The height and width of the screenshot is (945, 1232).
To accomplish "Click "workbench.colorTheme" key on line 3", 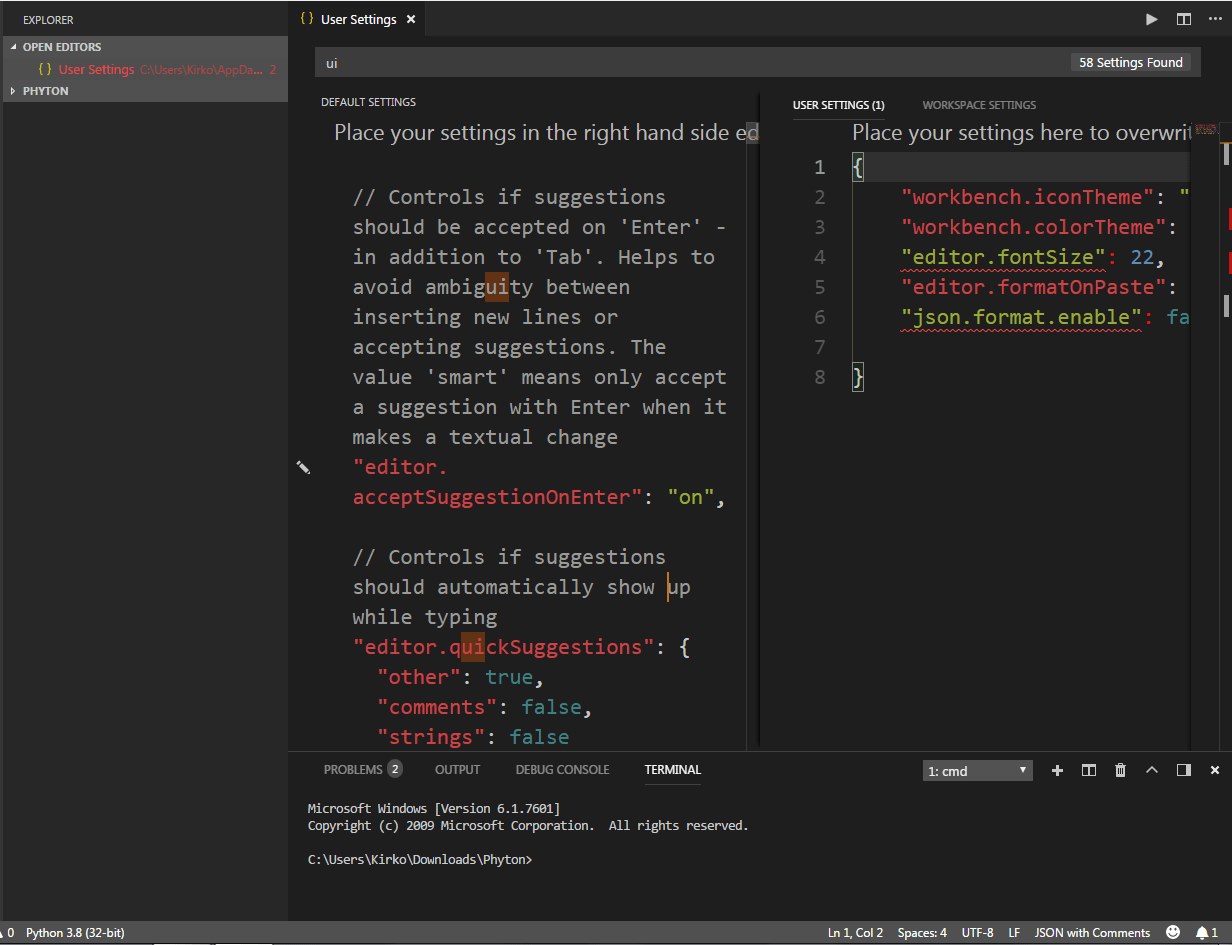I will pos(1034,227).
